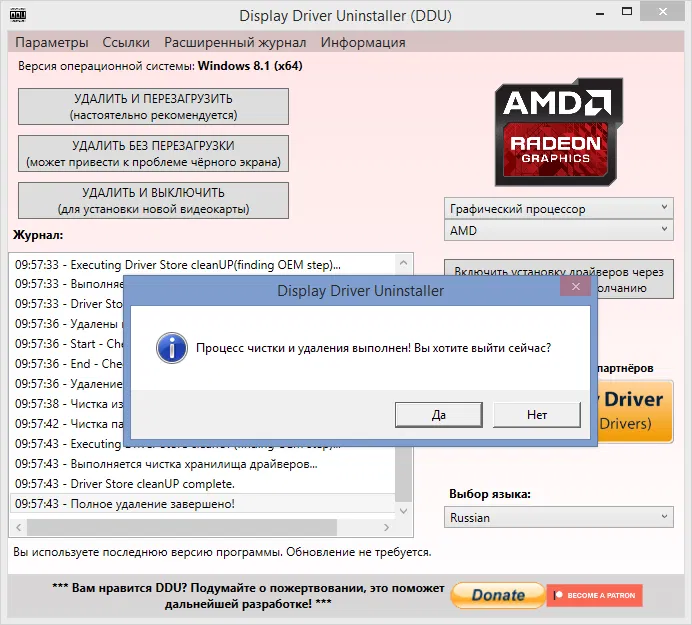Minimize the DDU main window
This screenshot has height=625, width=692.
pyautogui.click(x=600, y=13)
